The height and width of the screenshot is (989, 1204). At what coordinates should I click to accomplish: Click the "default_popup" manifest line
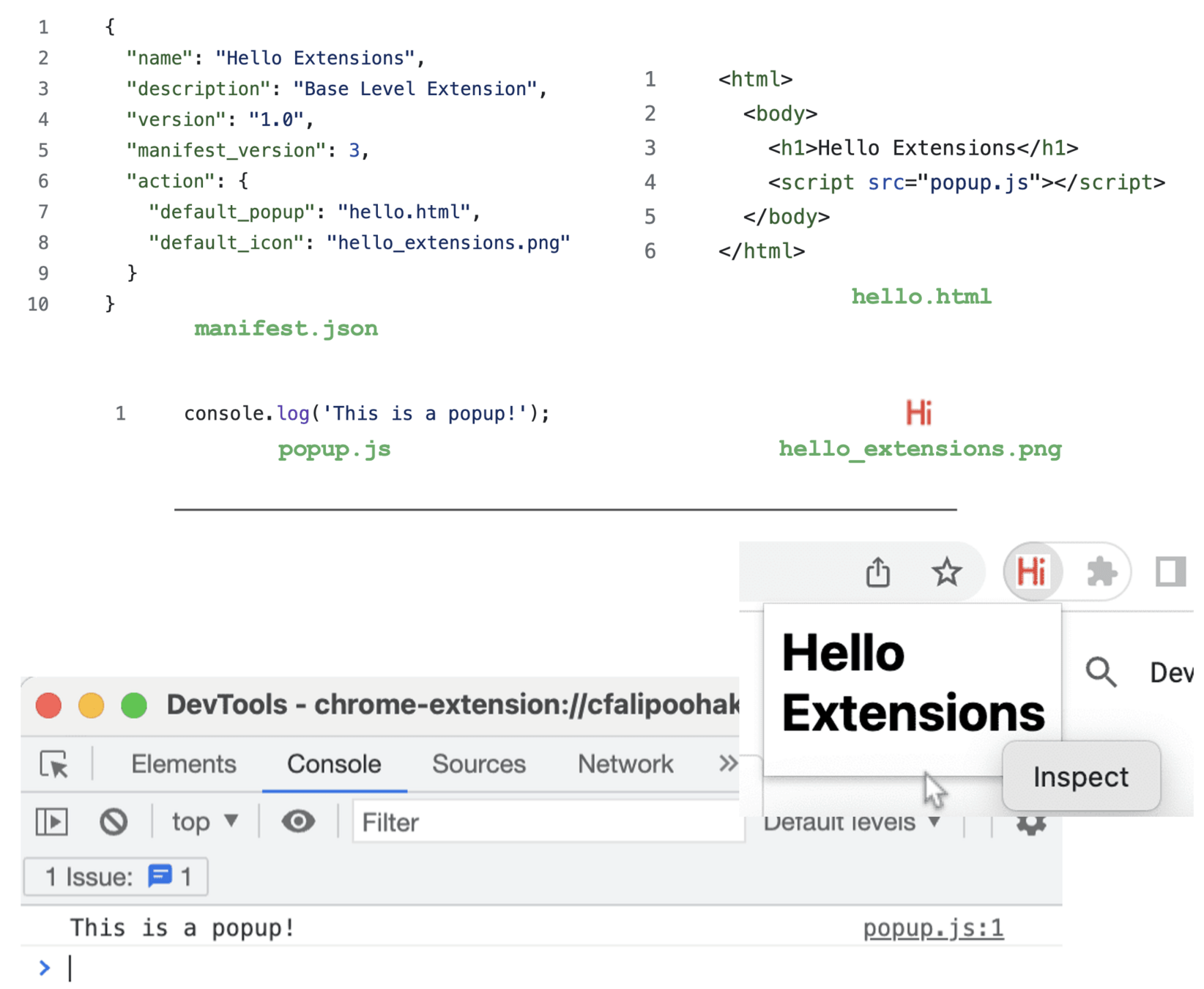click(314, 212)
